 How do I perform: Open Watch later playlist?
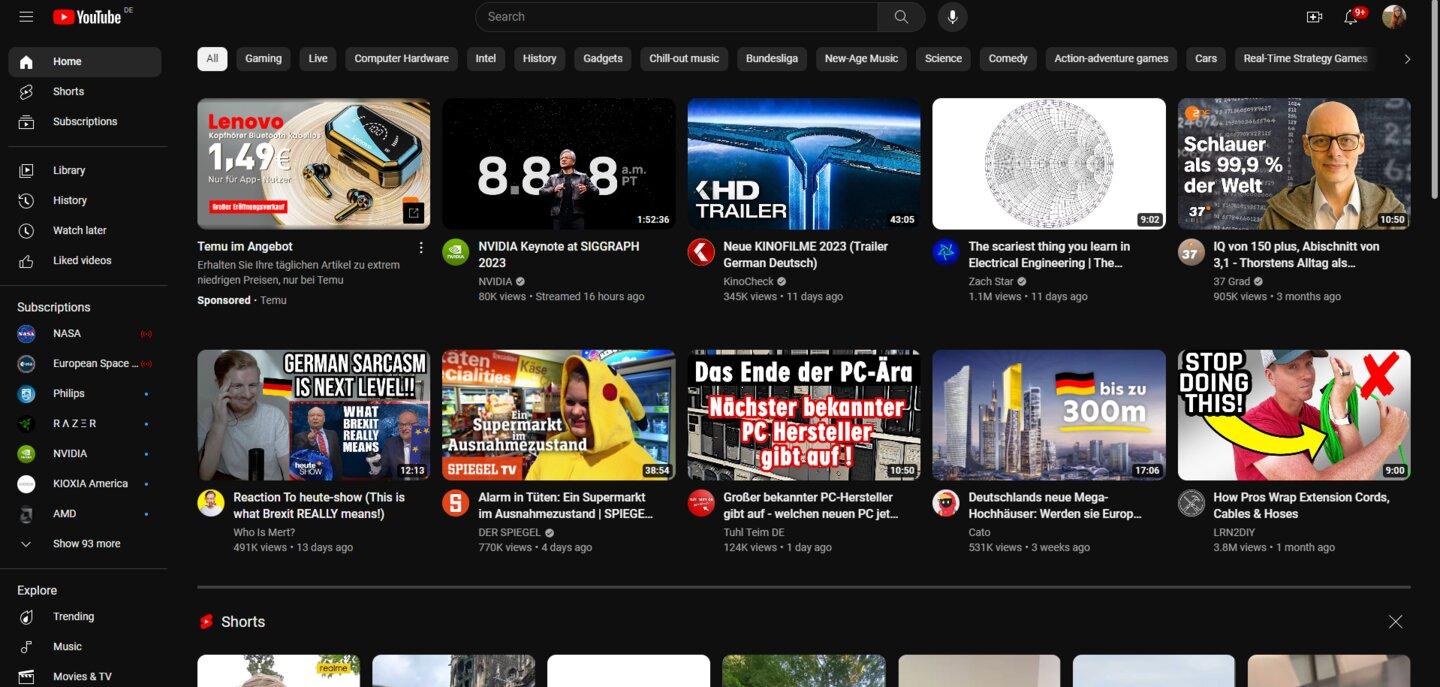click(x=85, y=231)
